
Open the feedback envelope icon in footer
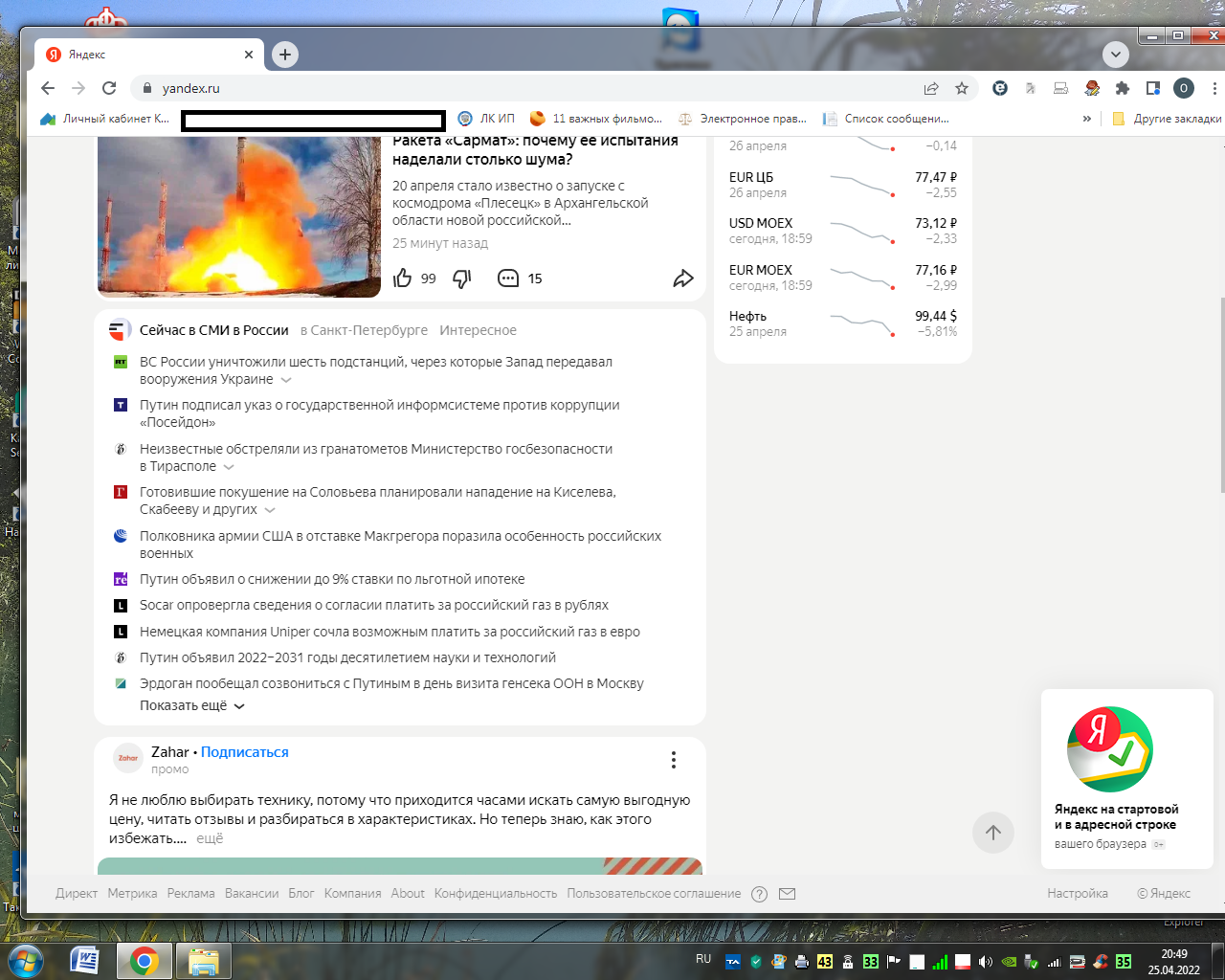pos(787,894)
